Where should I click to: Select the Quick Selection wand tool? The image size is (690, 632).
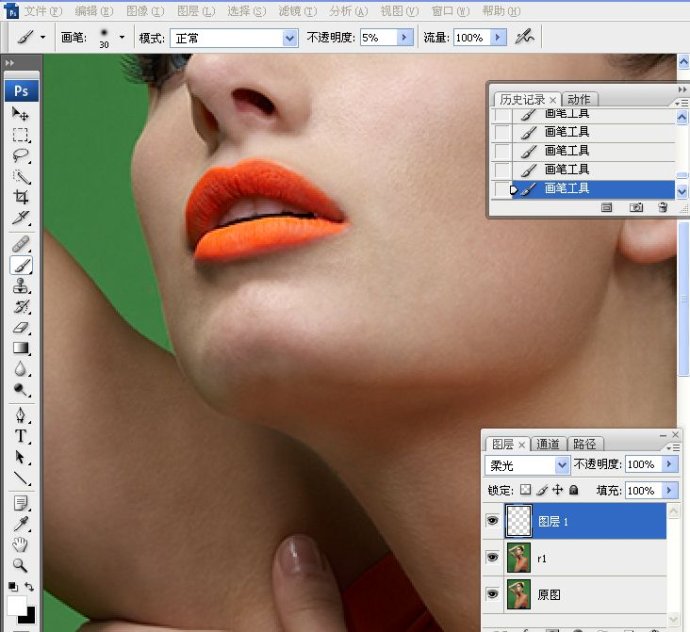tap(20, 176)
